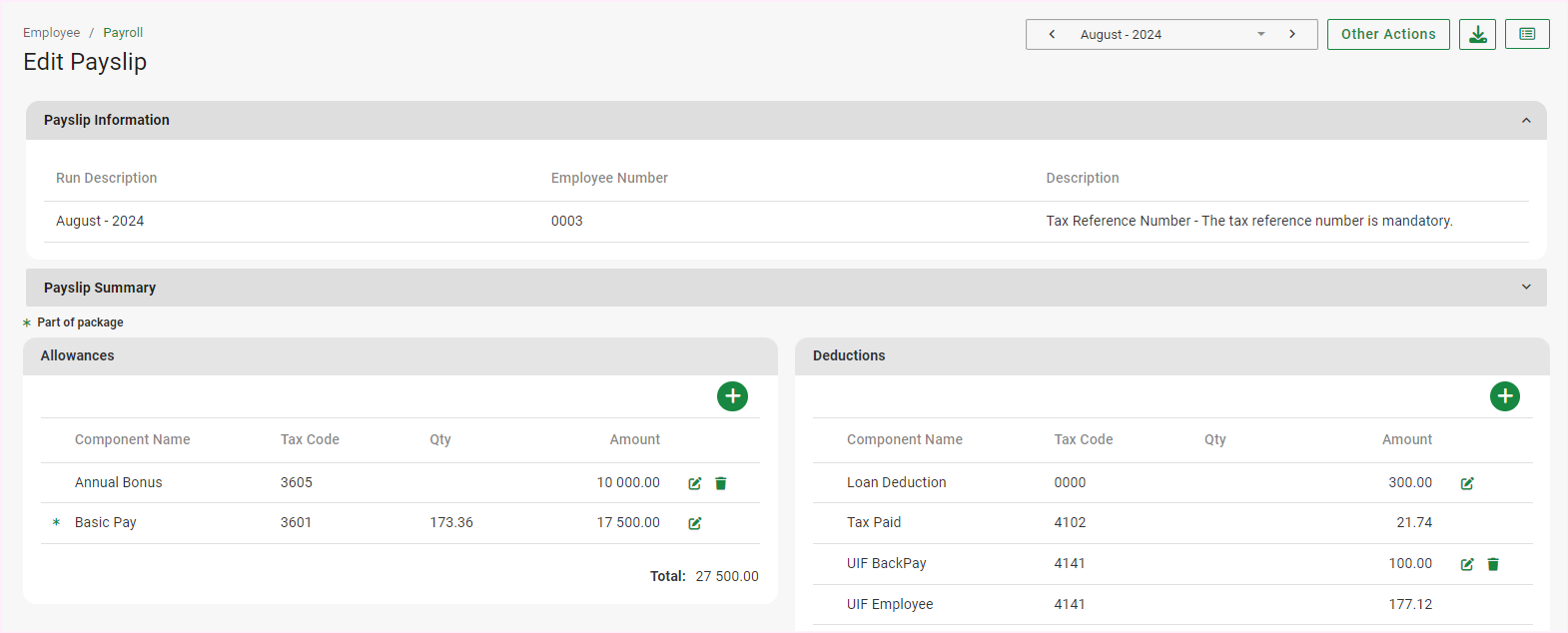Click the download payslip icon
This screenshot has width=1568, height=633.
click(1477, 35)
